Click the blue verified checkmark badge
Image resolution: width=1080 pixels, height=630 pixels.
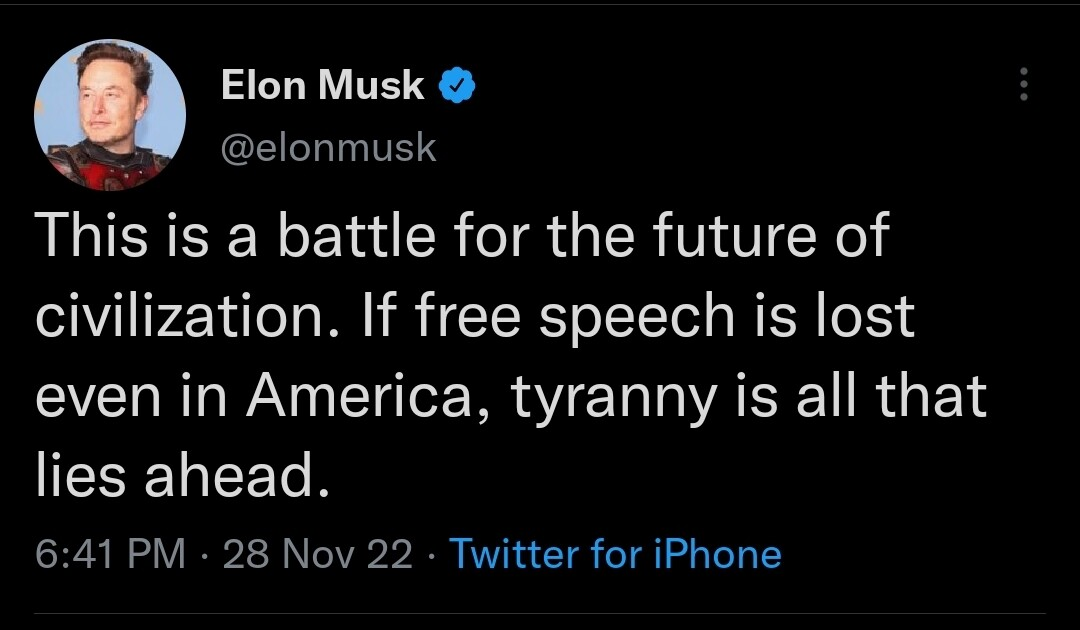(457, 87)
